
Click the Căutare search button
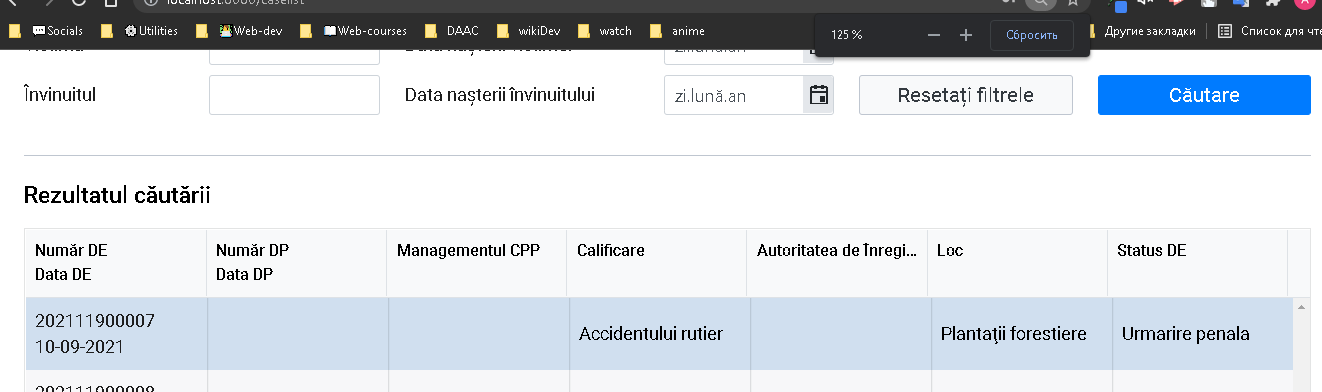[1204, 95]
